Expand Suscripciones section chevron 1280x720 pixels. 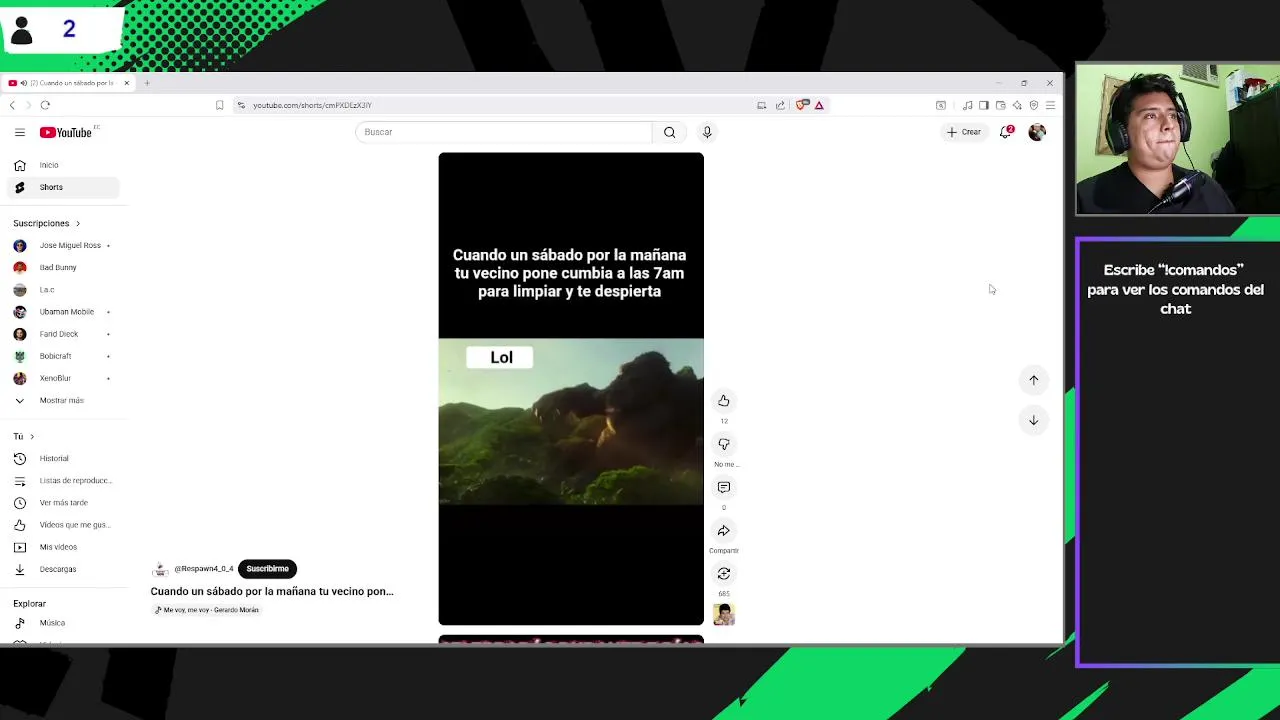tap(77, 223)
